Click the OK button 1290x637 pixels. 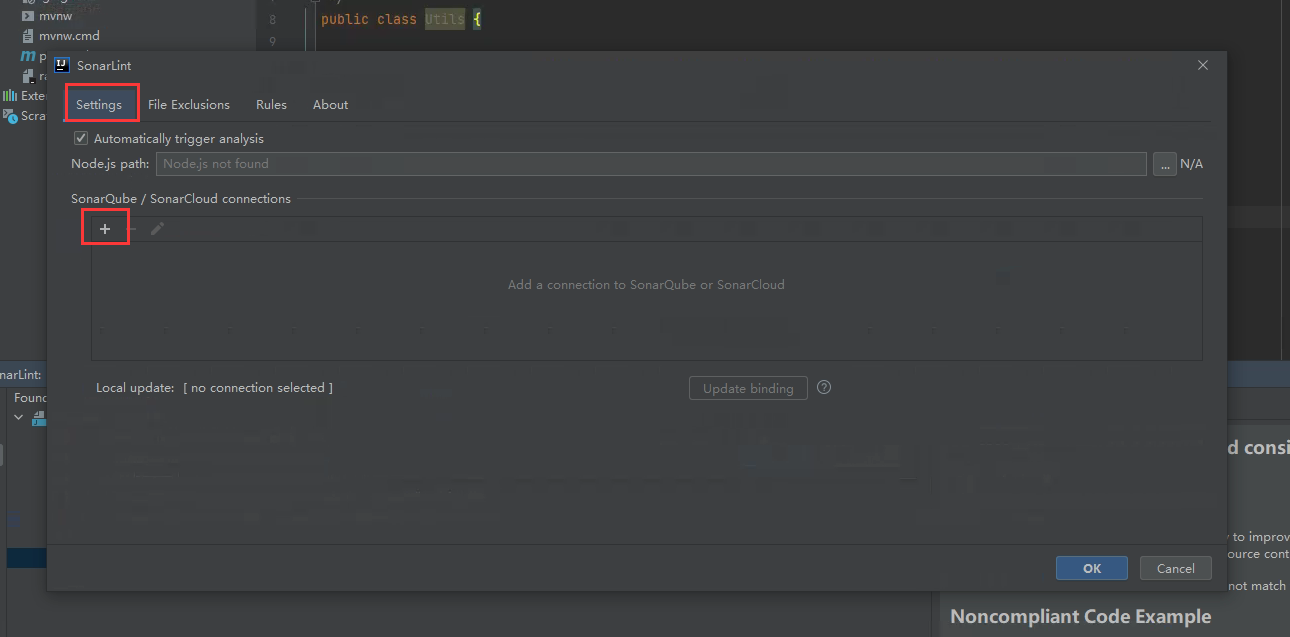point(1092,568)
